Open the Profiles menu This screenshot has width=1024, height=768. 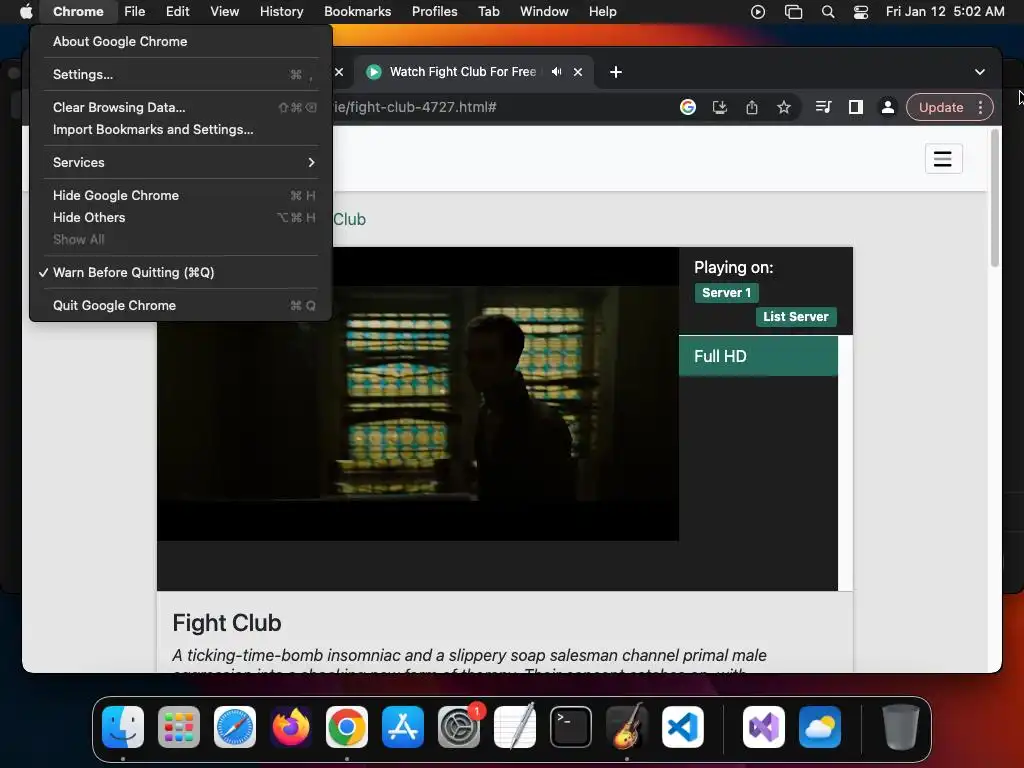tap(434, 12)
